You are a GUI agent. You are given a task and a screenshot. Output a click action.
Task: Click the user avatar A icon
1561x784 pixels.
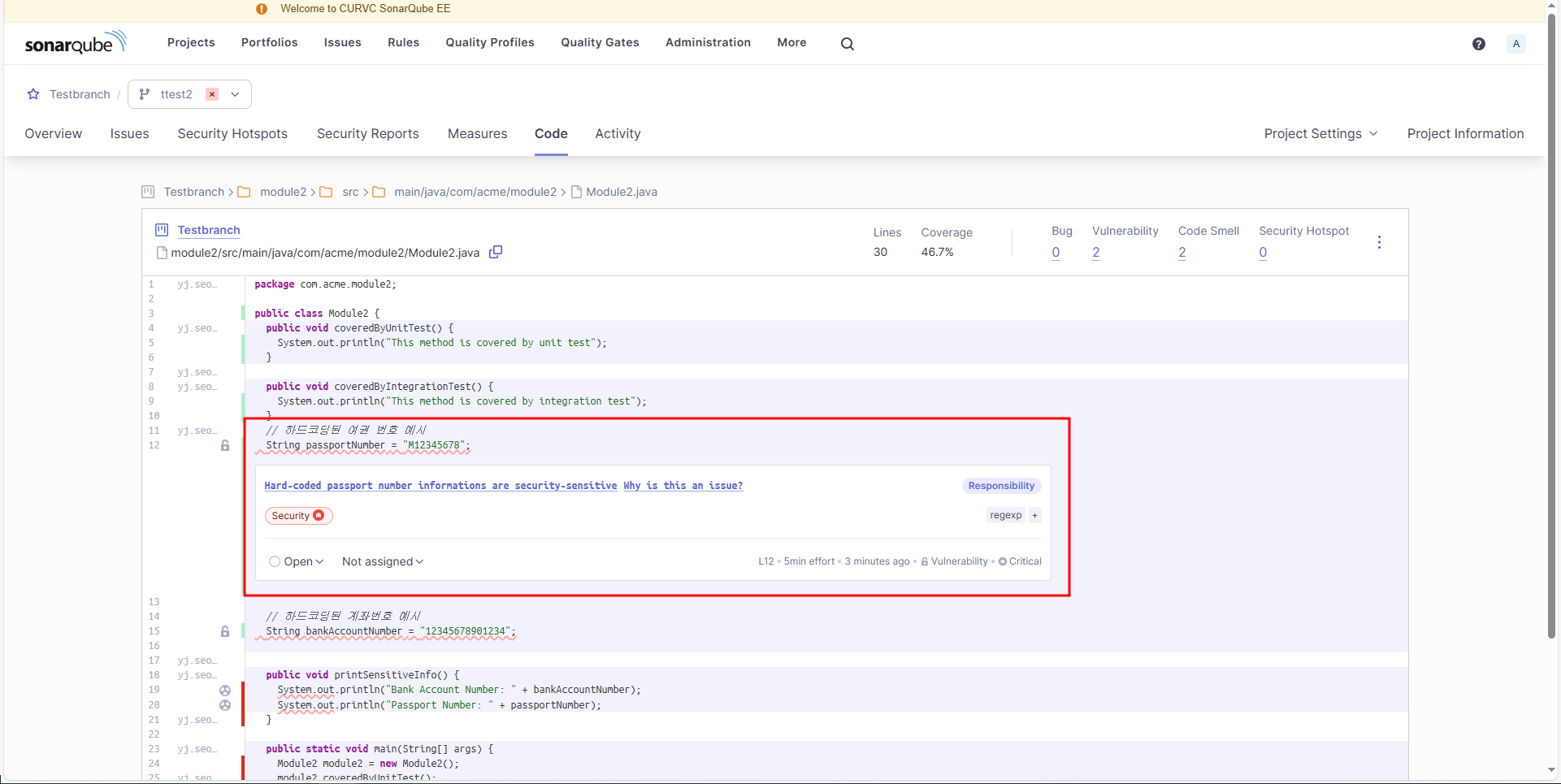point(1515,44)
